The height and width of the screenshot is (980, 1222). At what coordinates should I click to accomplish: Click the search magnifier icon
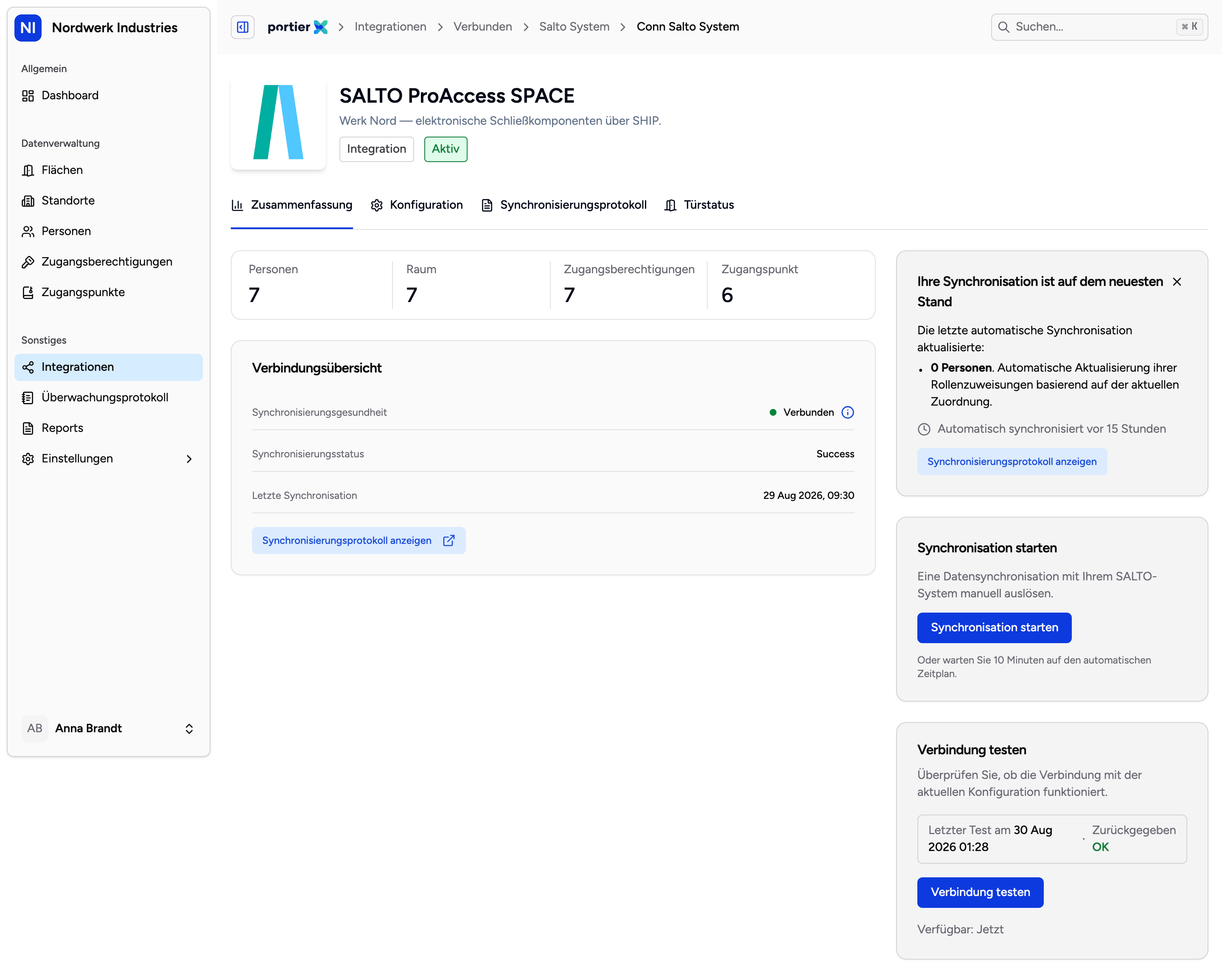pyautogui.click(x=1003, y=27)
